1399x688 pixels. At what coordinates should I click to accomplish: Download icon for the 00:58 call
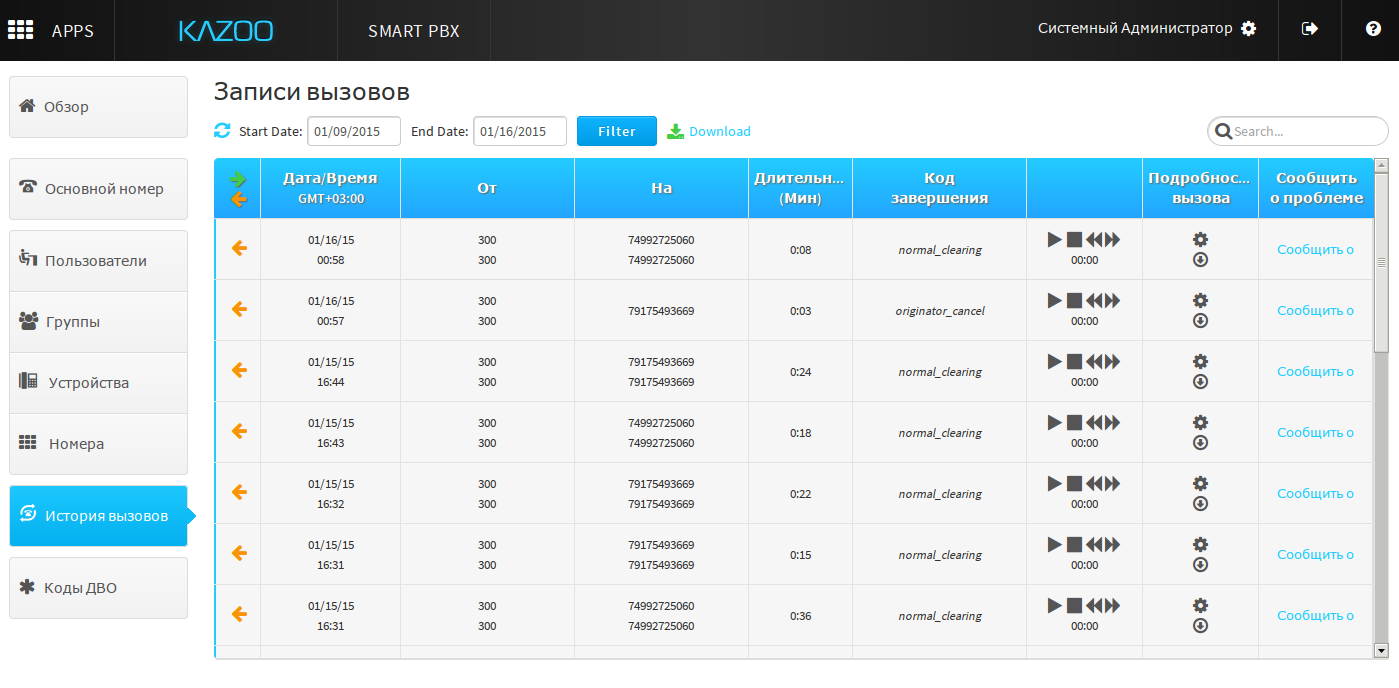1201,259
